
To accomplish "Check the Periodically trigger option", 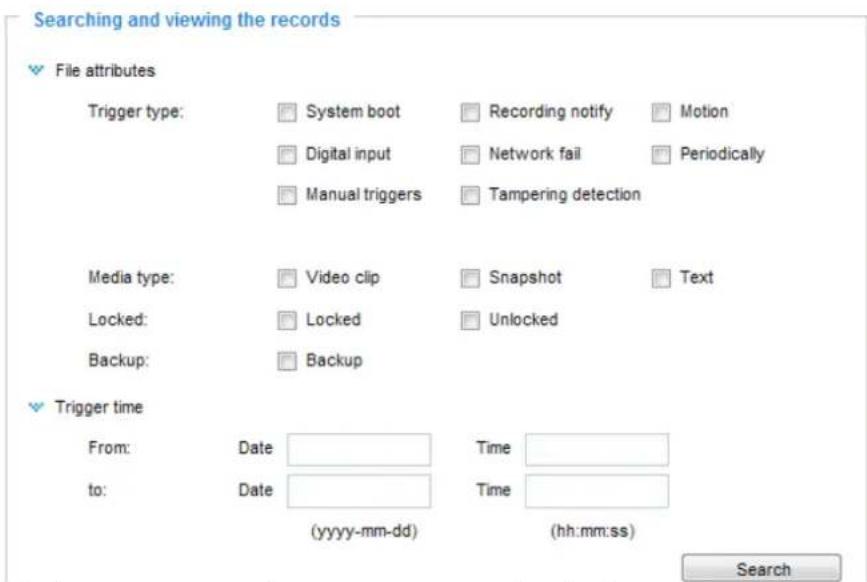I will pos(661,155).
